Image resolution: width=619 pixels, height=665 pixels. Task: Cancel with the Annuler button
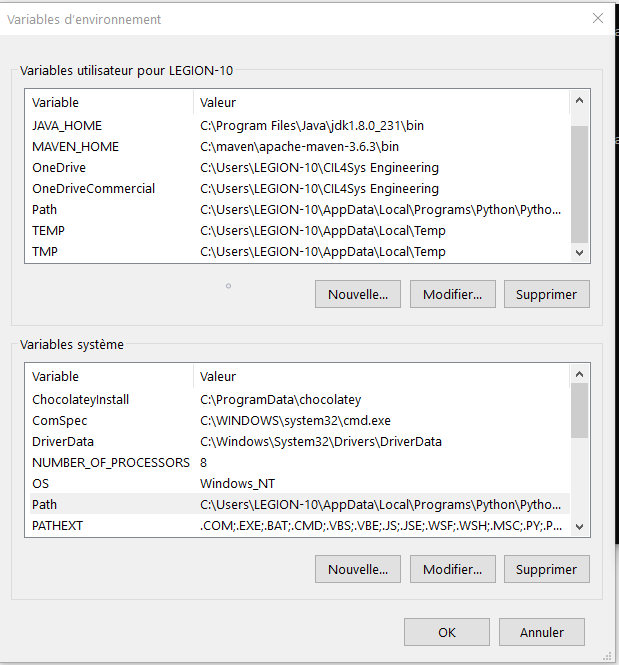click(542, 632)
